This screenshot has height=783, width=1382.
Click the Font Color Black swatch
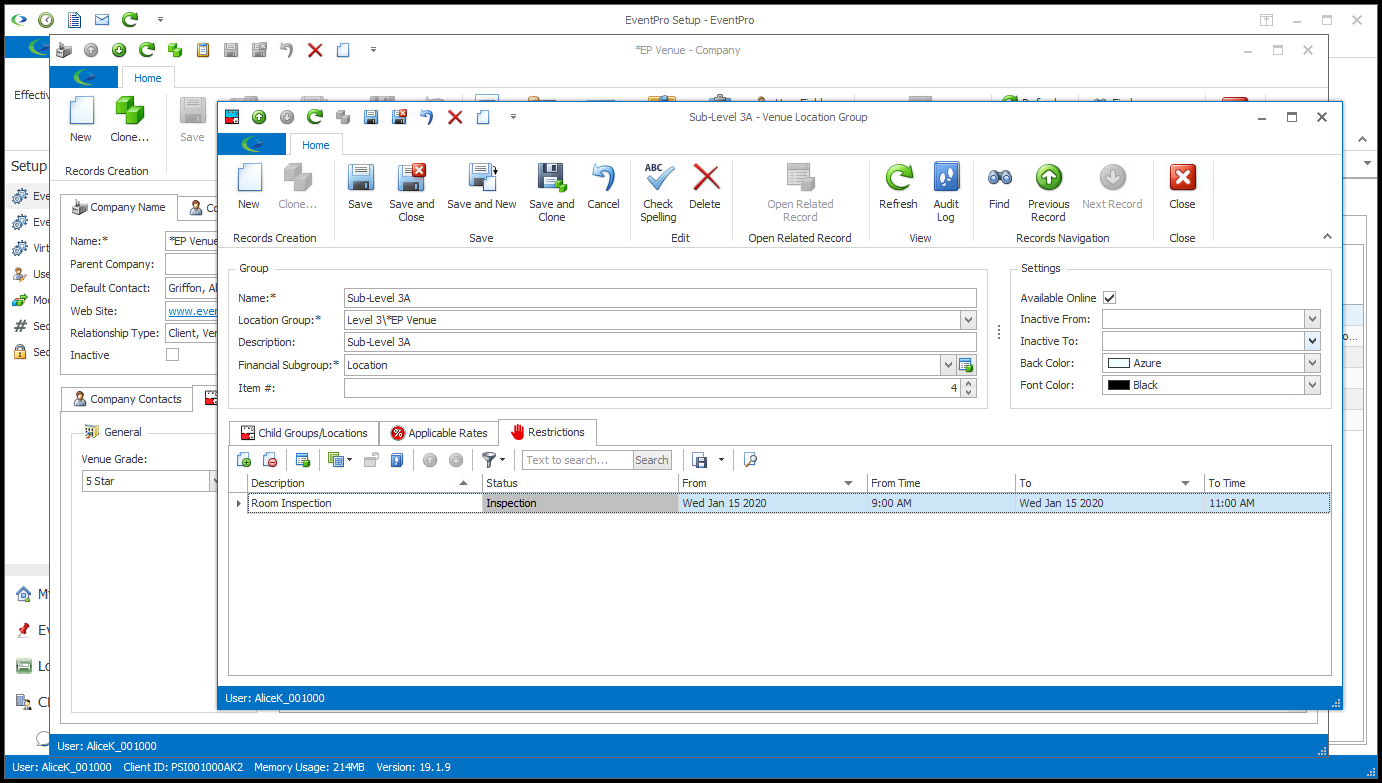coord(1118,385)
